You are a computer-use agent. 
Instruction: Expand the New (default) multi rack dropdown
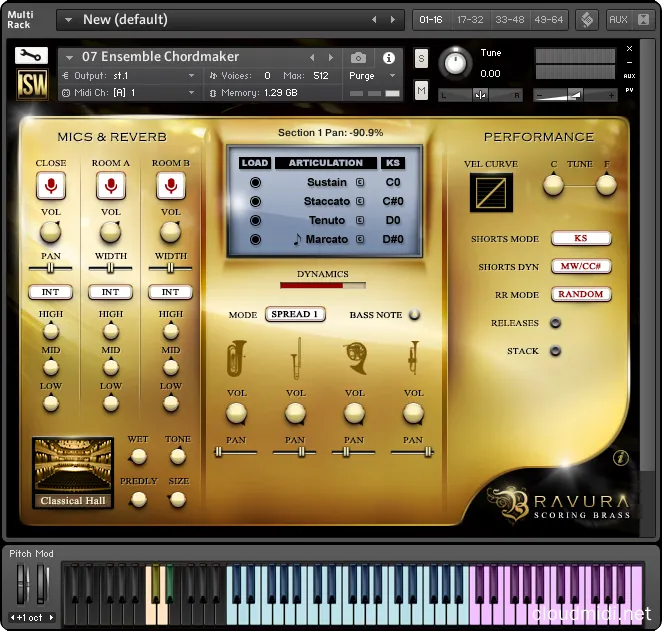pos(67,19)
